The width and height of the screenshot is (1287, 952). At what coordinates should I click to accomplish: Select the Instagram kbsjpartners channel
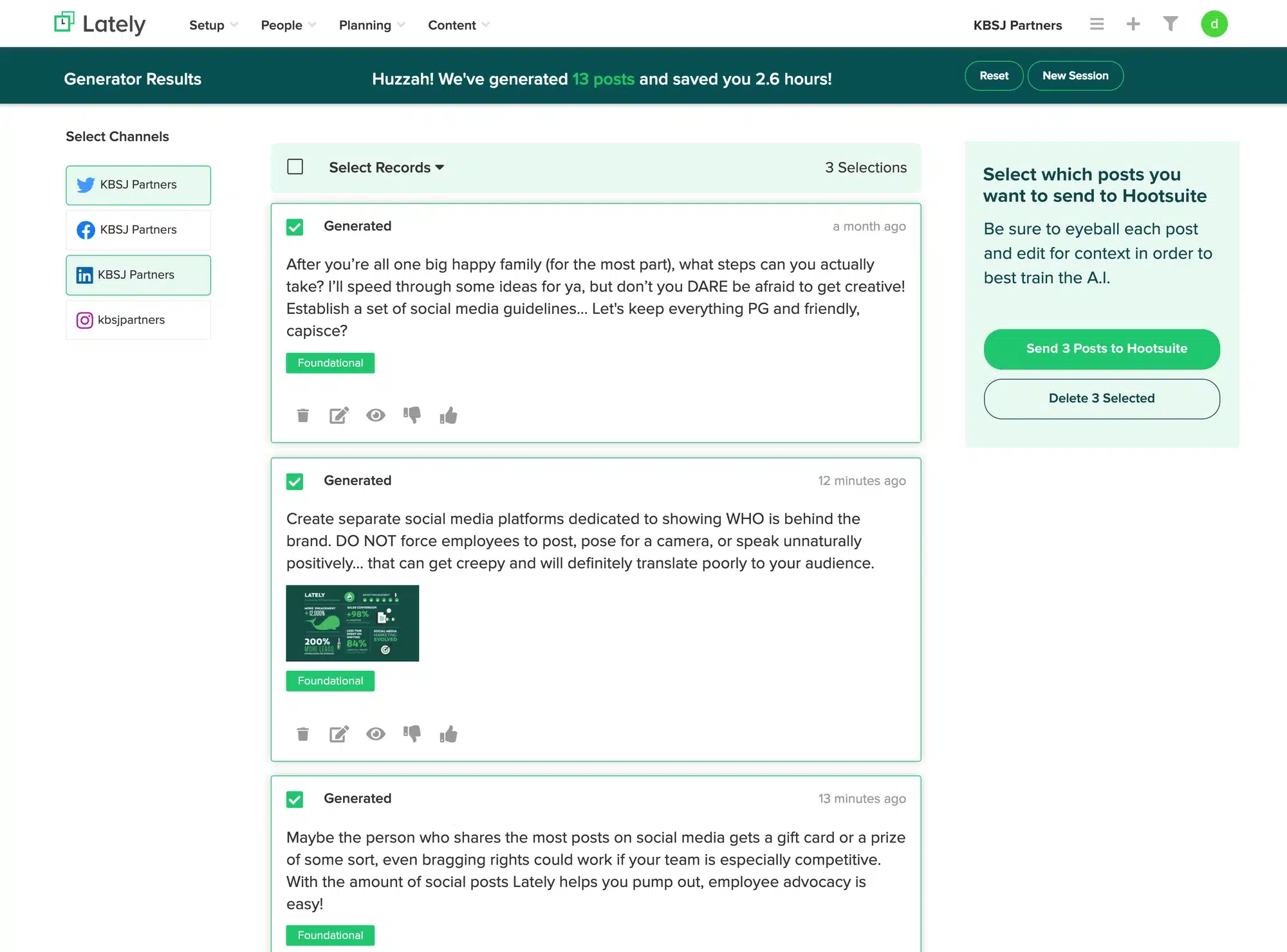click(138, 320)
